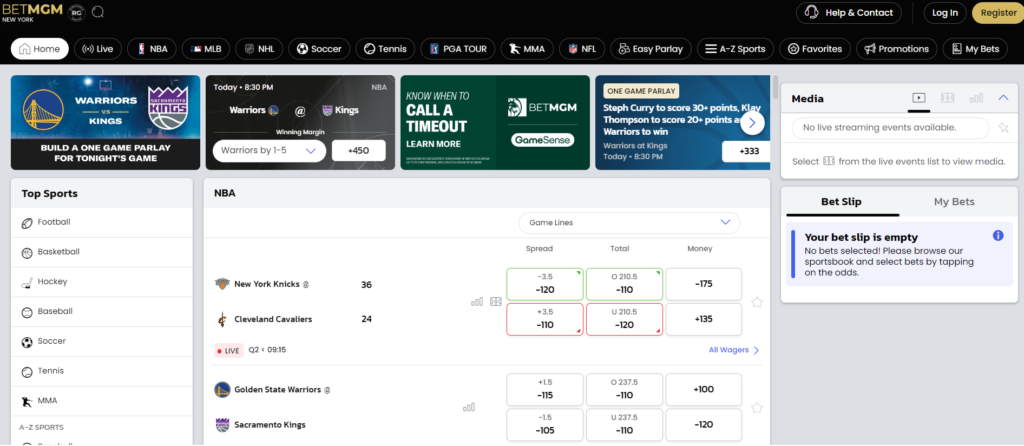This screenshot has width=1024, height=446.
Task: Open A-Z Sports menu
Action: click(735, 49)
